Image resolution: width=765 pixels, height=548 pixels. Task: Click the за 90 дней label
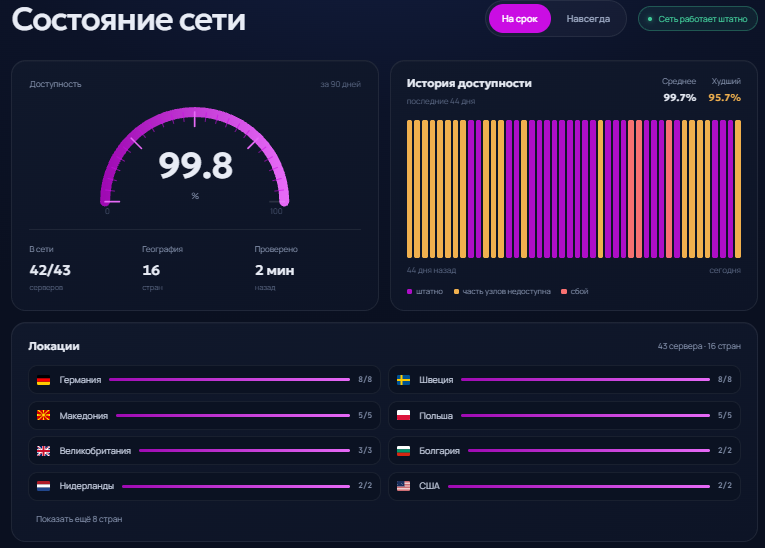341,84
